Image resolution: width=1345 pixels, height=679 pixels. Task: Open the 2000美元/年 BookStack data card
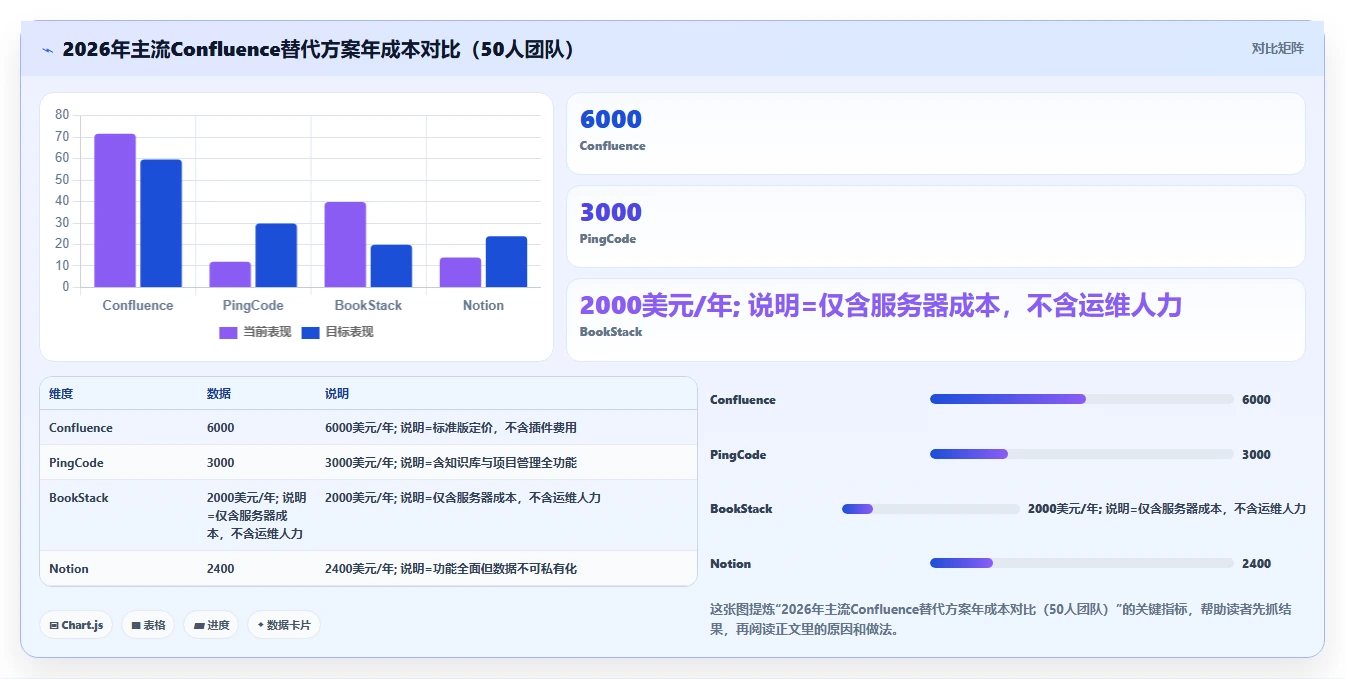[x=935, y=319]
